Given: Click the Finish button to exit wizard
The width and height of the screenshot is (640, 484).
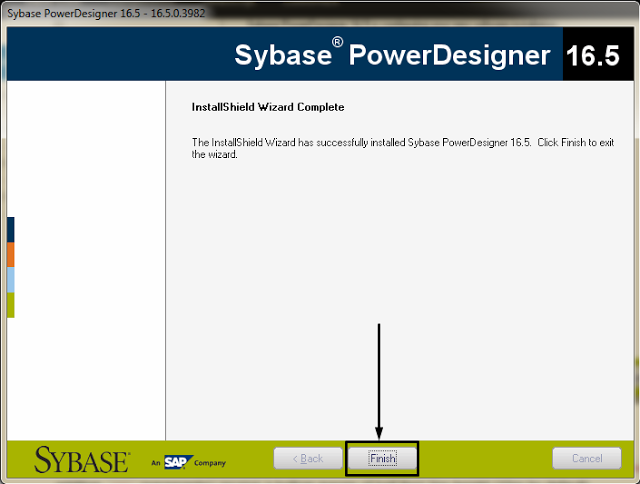Looking at the screenshot, I should click(382, 458).
